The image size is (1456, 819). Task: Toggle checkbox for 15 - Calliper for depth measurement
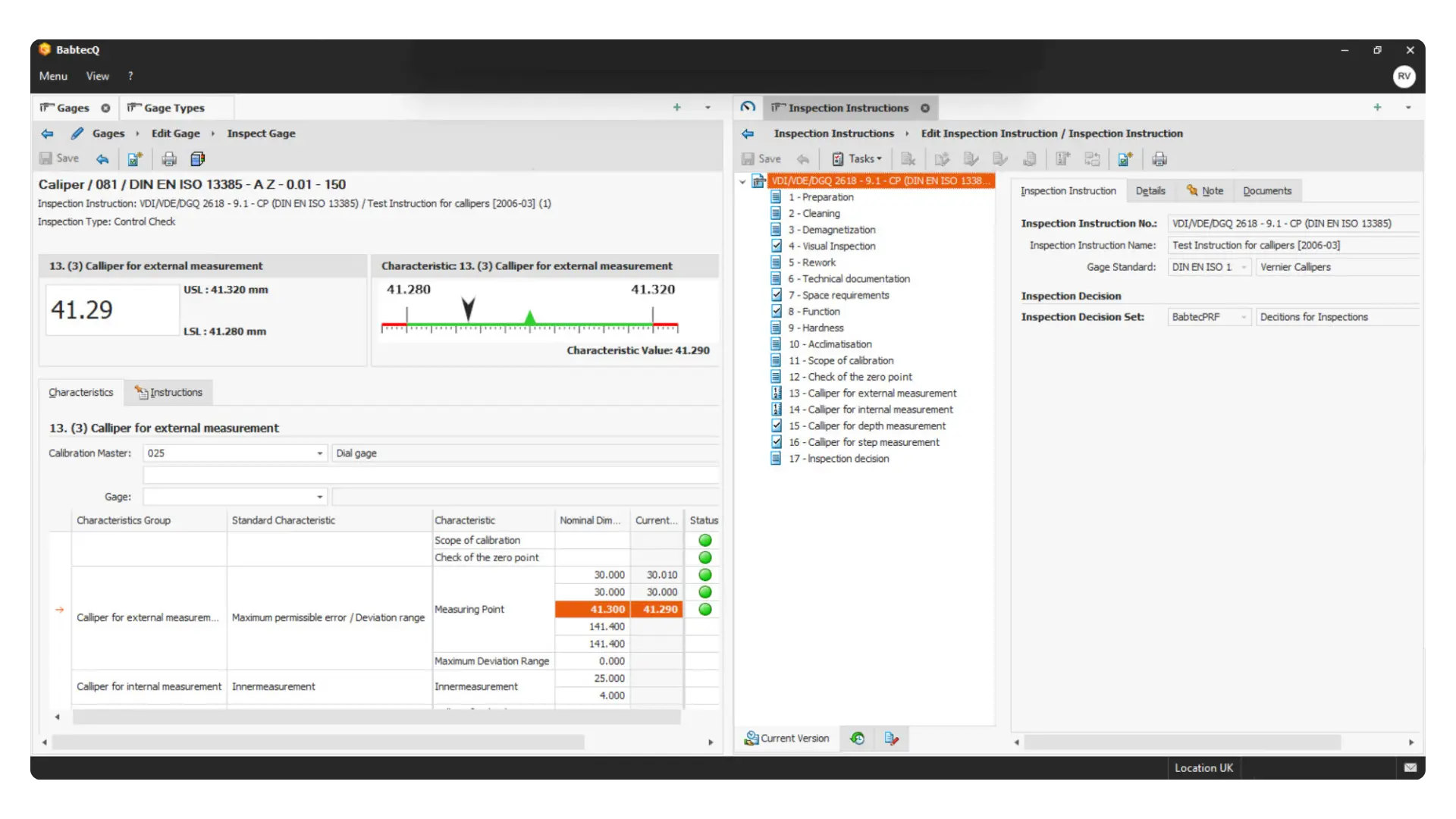[777, 425]
